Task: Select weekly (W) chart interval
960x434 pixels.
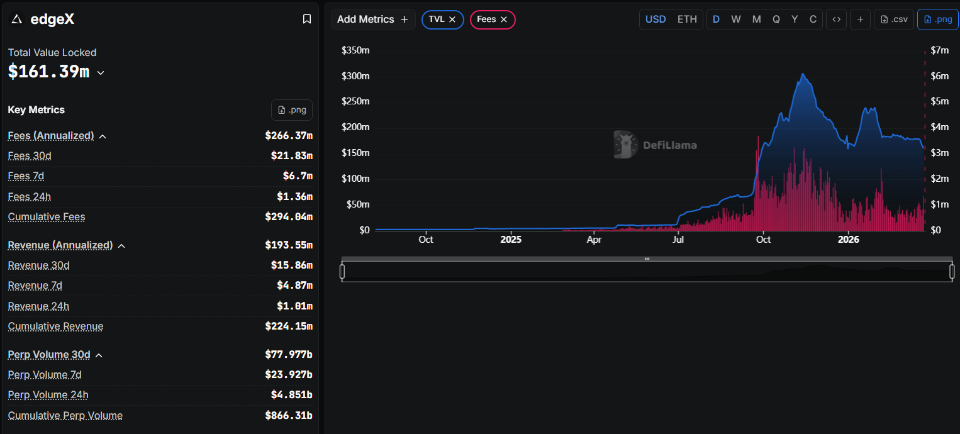Action: (x=735, y=19)
